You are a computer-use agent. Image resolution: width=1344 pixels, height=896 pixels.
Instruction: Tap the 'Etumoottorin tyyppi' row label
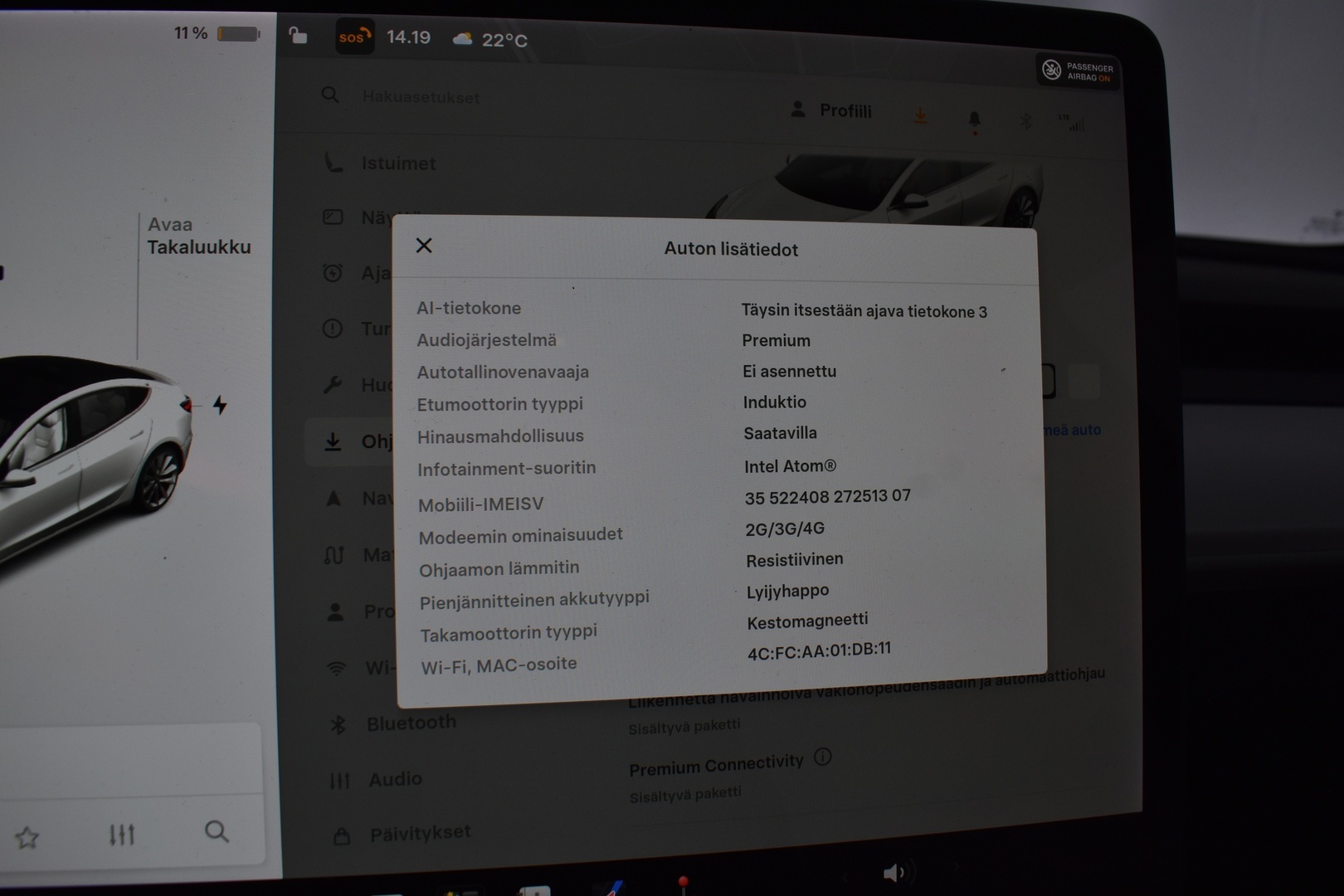(x=500, y=404)
